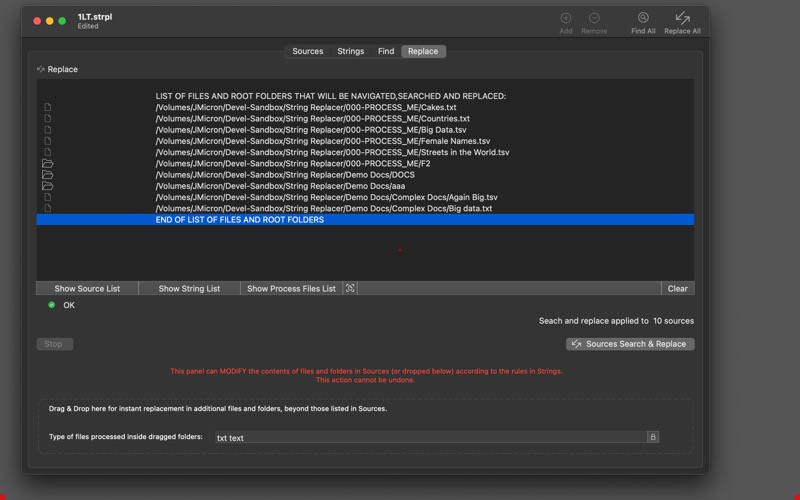Click the folder icon beside Demo Docs/DOCS
800x500 pixels.
coord(47,174)
